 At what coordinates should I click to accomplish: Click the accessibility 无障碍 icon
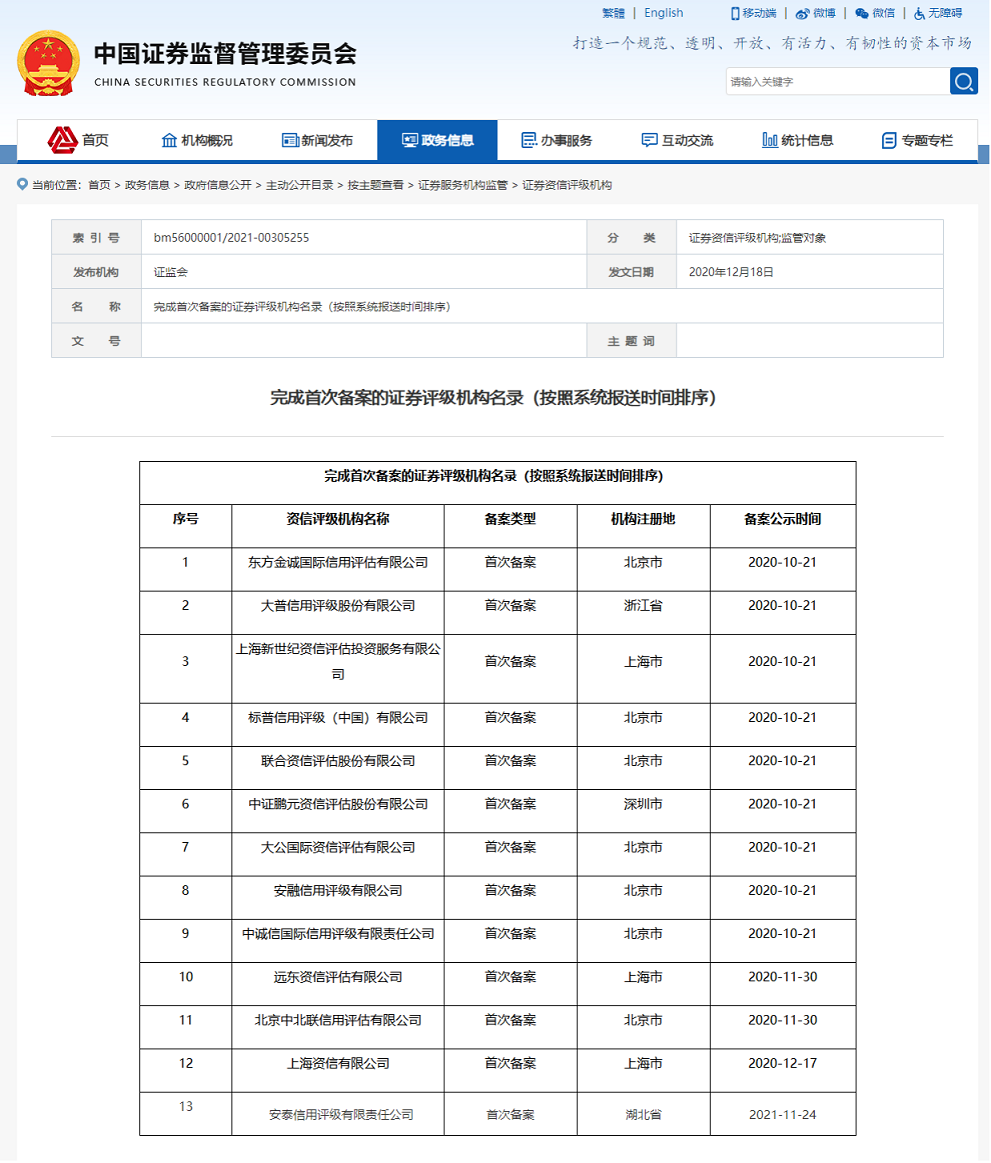920,13
